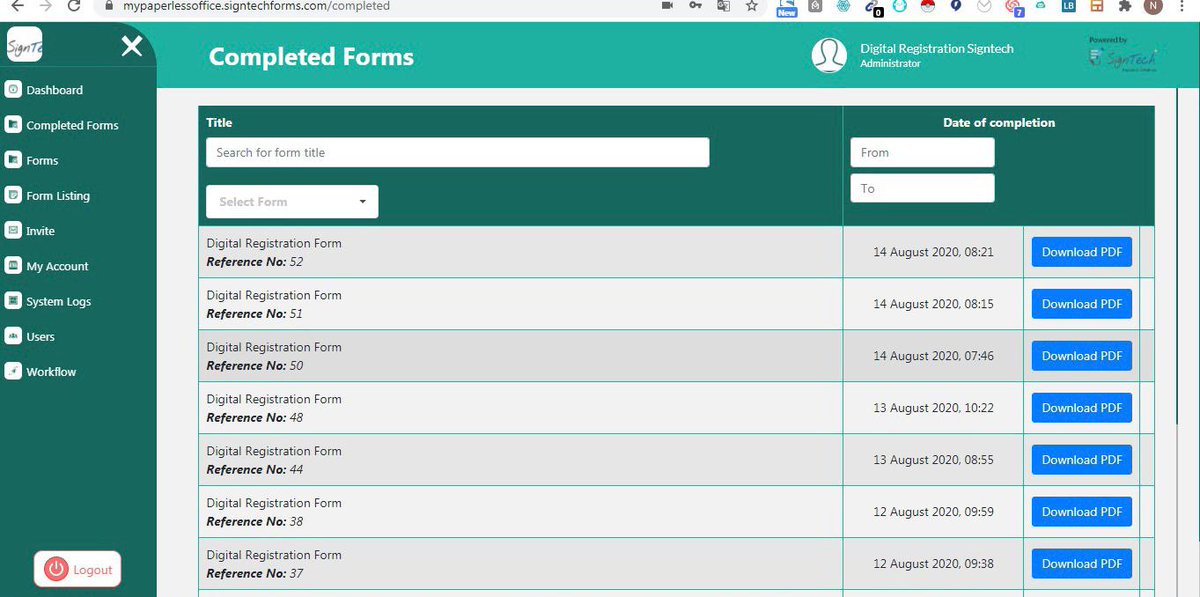Open My Account menu item

57,266
